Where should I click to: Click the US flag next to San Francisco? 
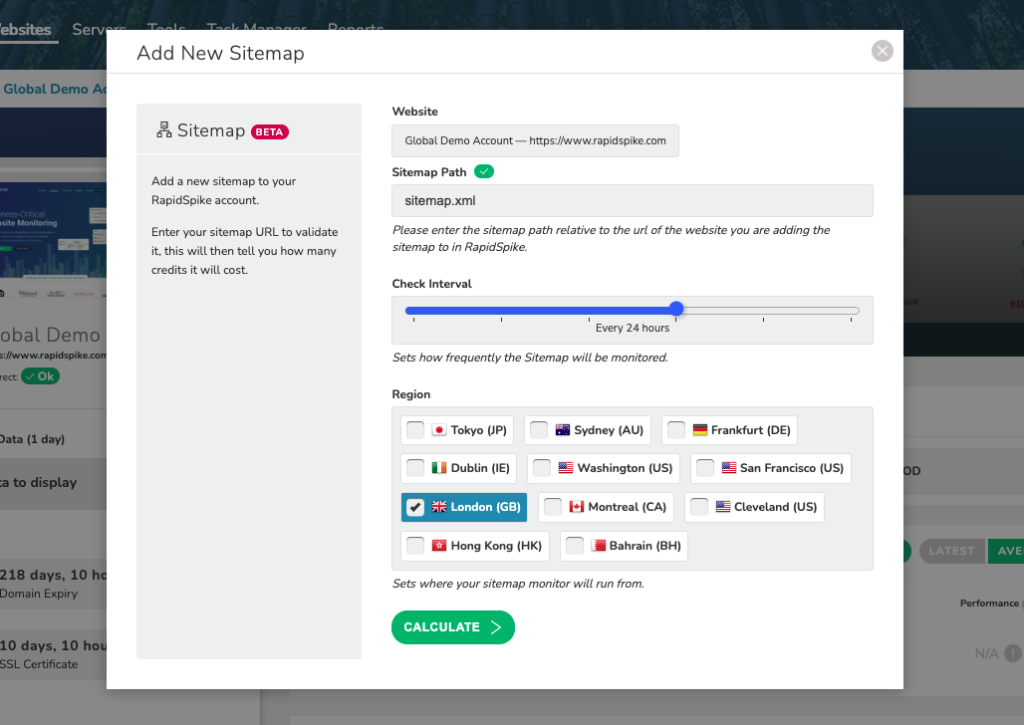728,468
